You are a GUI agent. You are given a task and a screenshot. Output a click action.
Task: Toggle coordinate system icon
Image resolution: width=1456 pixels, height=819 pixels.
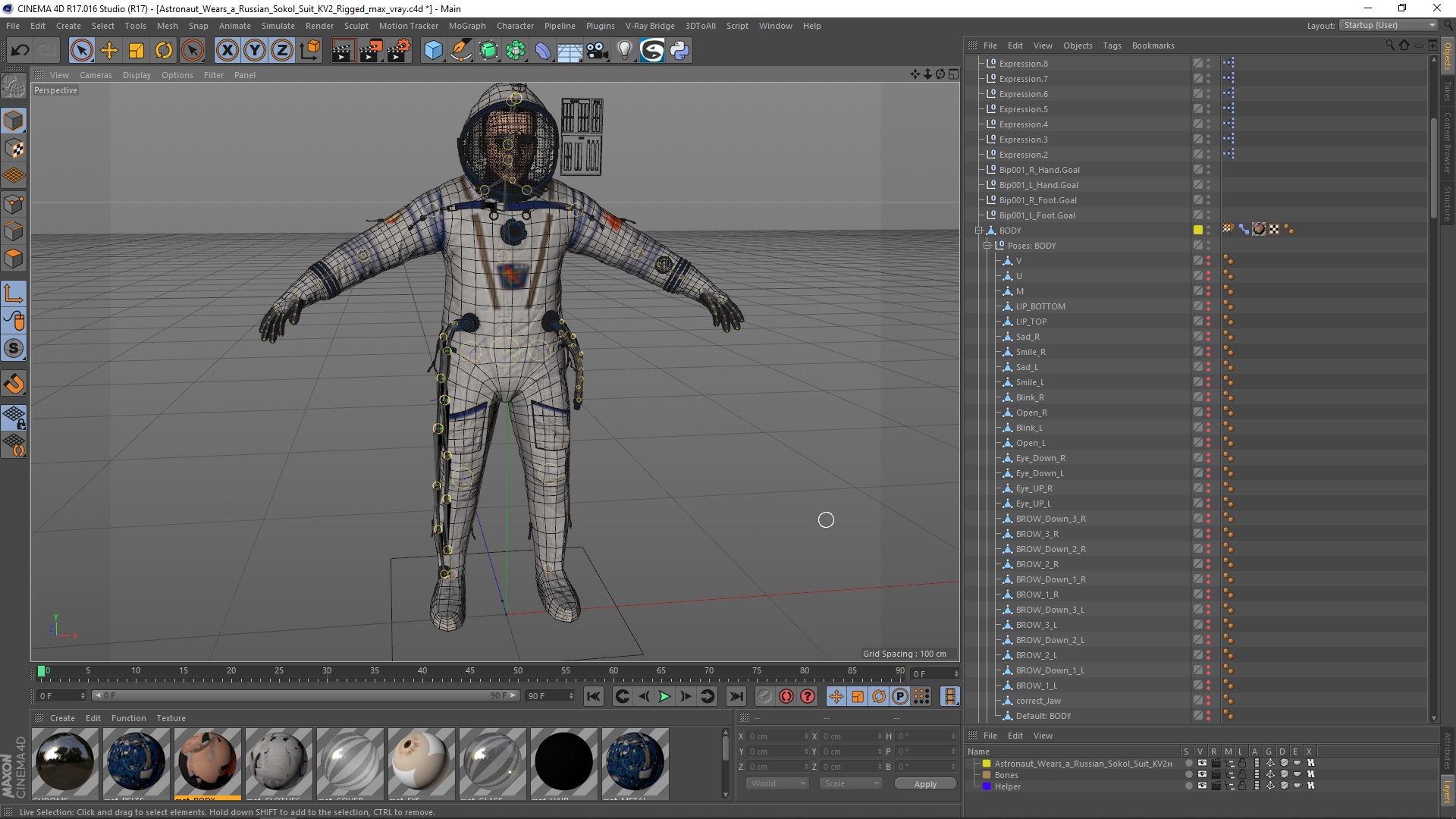coord(310,51)
